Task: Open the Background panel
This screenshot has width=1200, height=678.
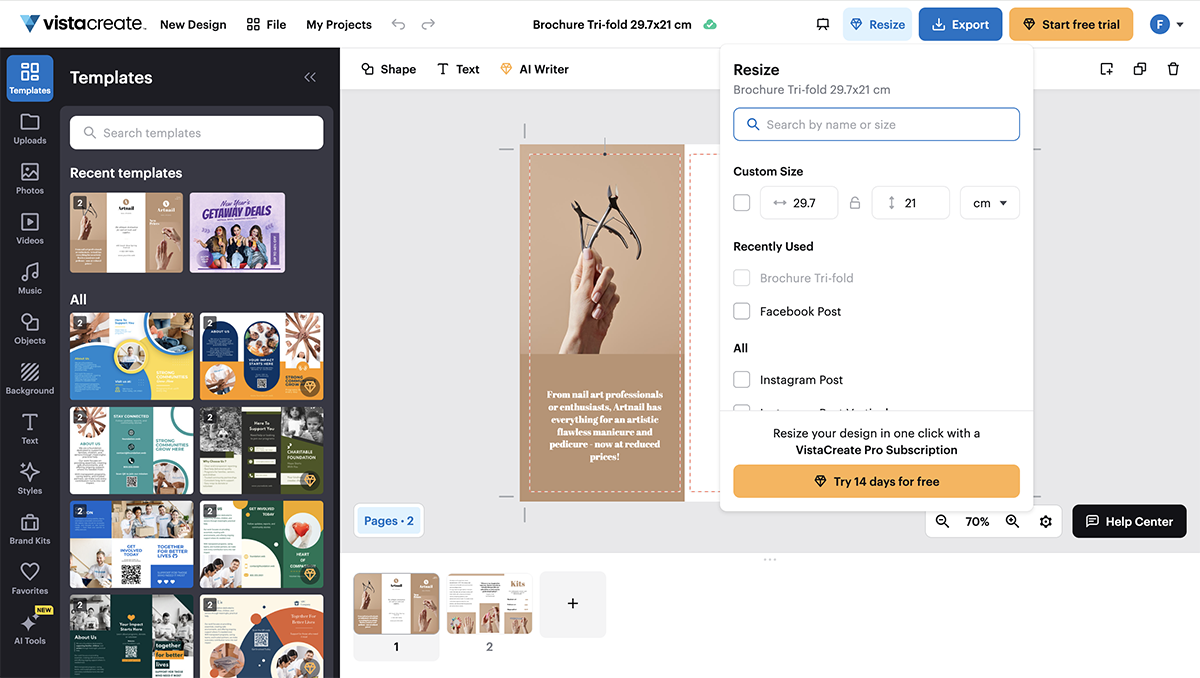Action: click(x=29, y=378)
